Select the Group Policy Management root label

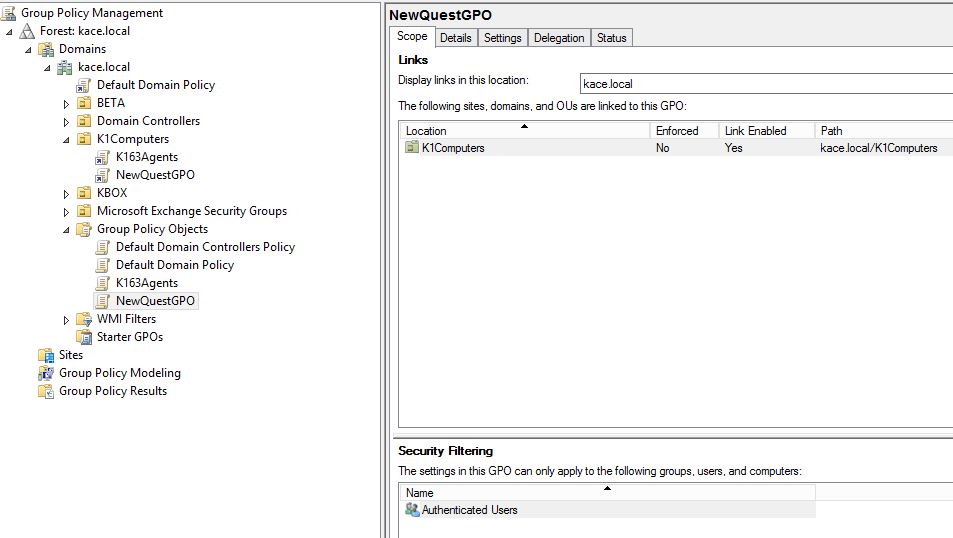coord(92,13)
